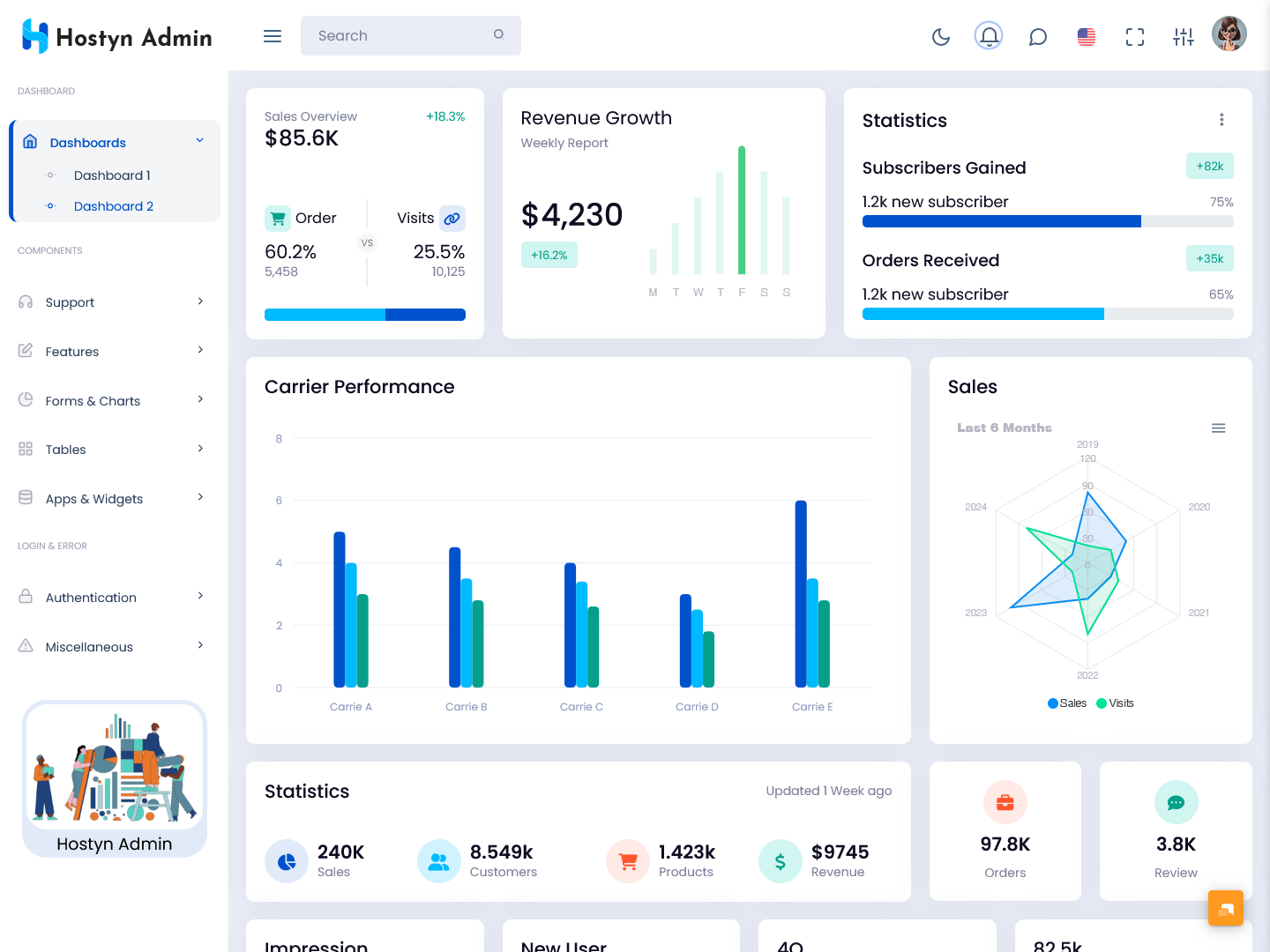Click the orange floating chat button
Screen dimensions: 1270x952
coord(1225,908)
